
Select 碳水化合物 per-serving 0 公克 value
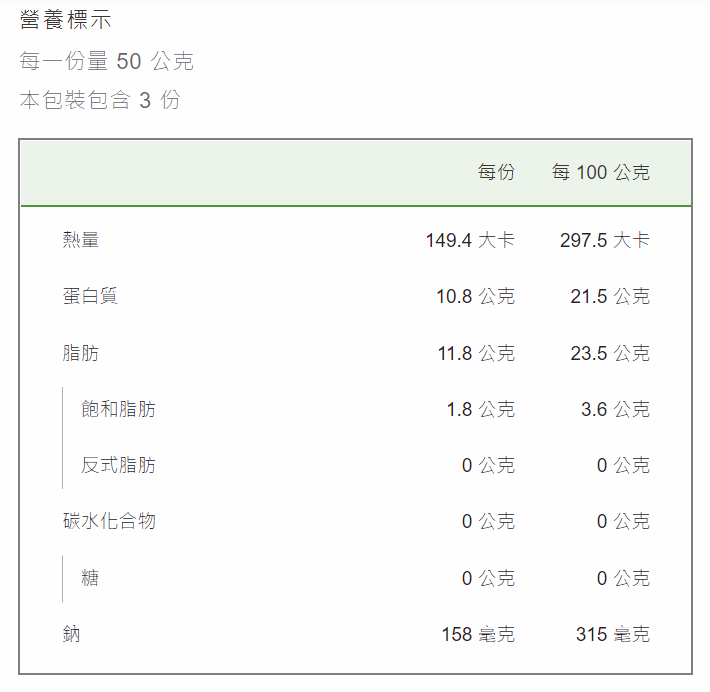[488, 521]
